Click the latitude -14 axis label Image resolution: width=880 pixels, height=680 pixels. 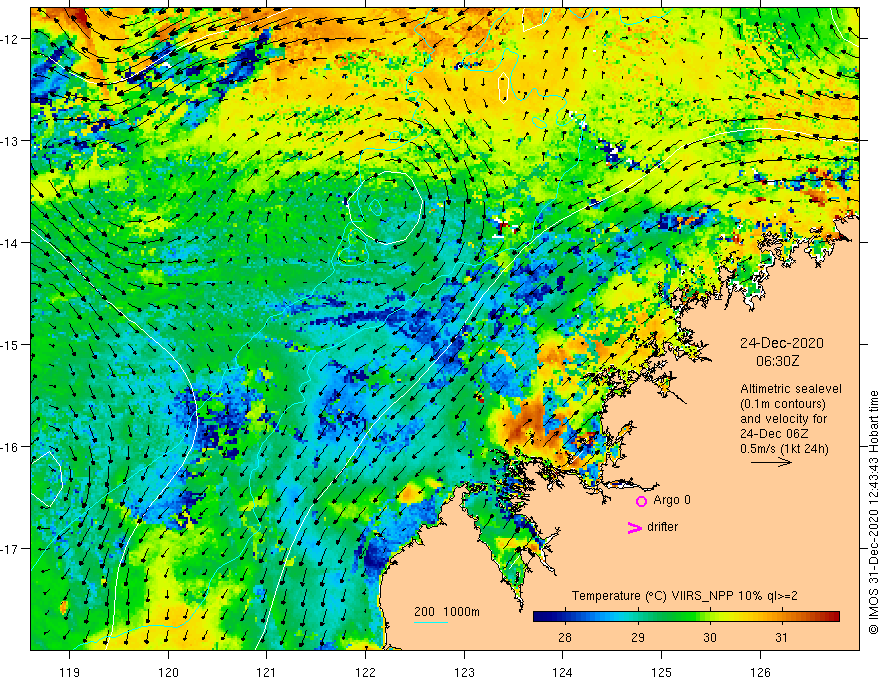pos(11,243)
